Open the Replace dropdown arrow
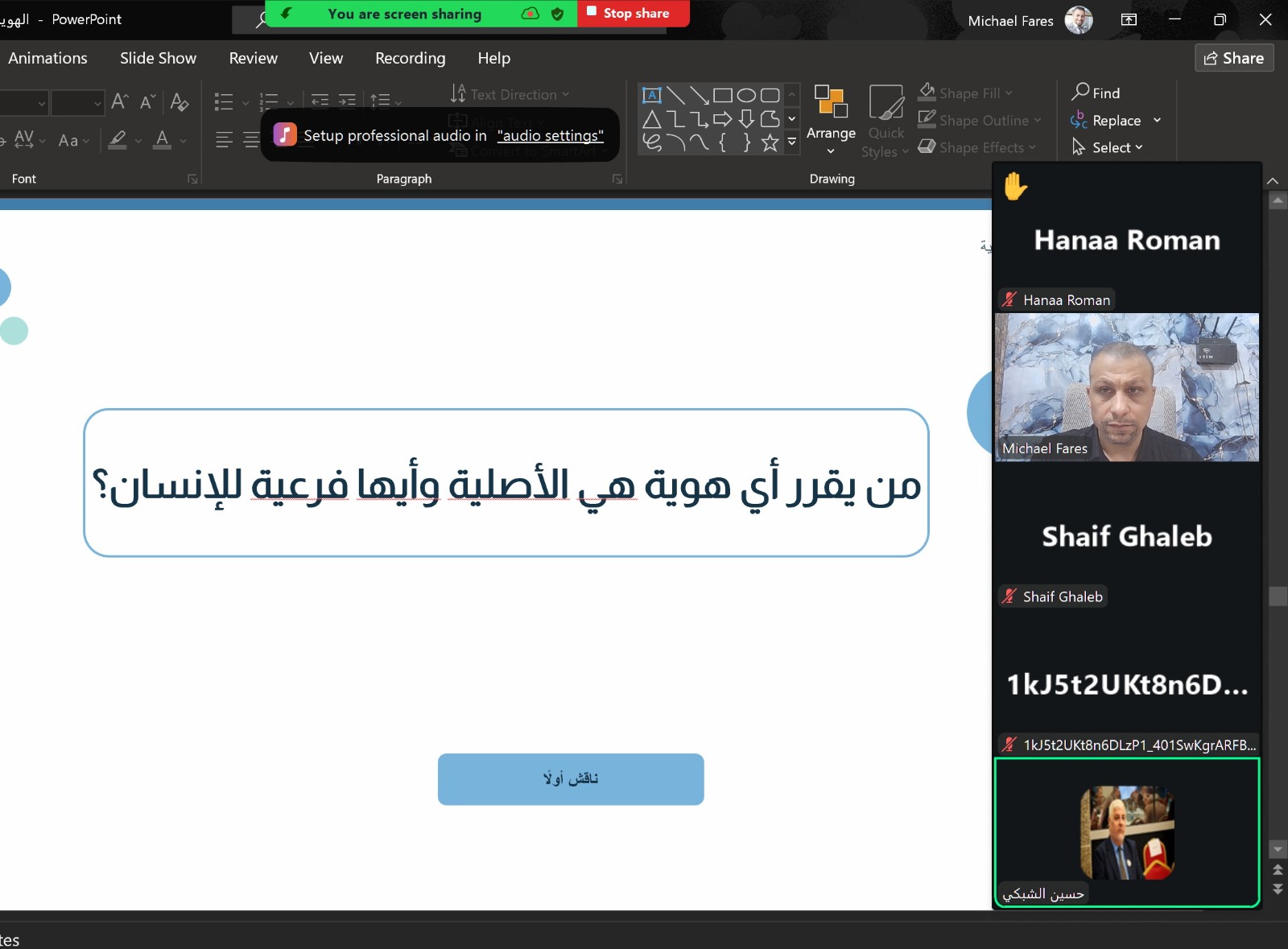This screenshot has height=949, width=1288. [1158, 121]
